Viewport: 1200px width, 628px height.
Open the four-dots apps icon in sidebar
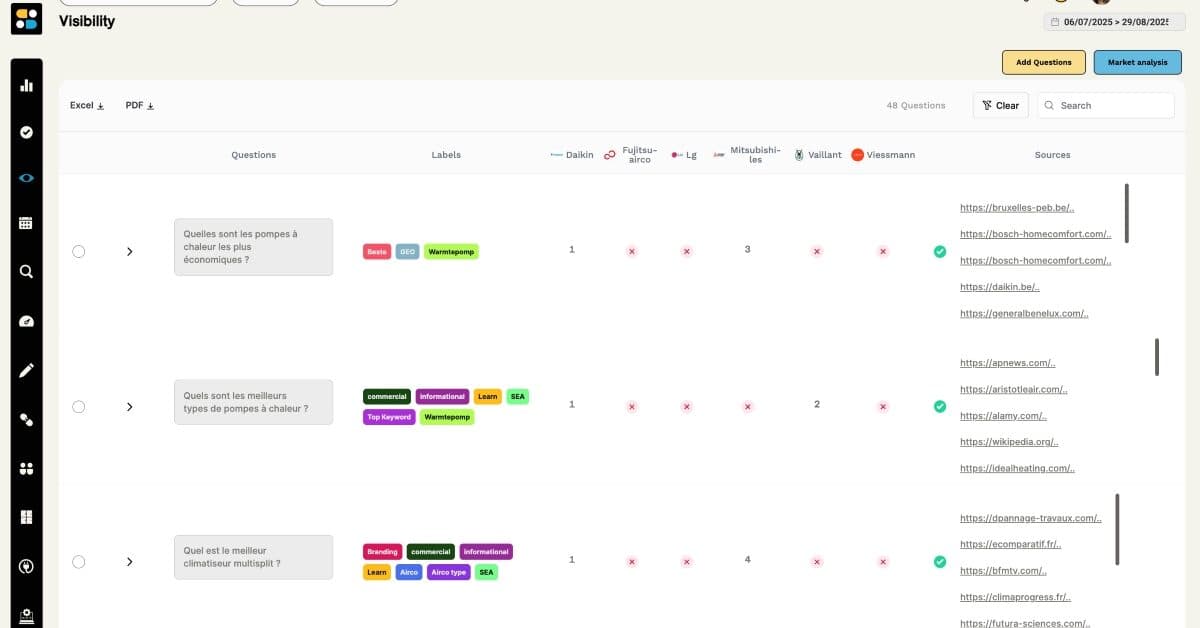coord(27,468)
